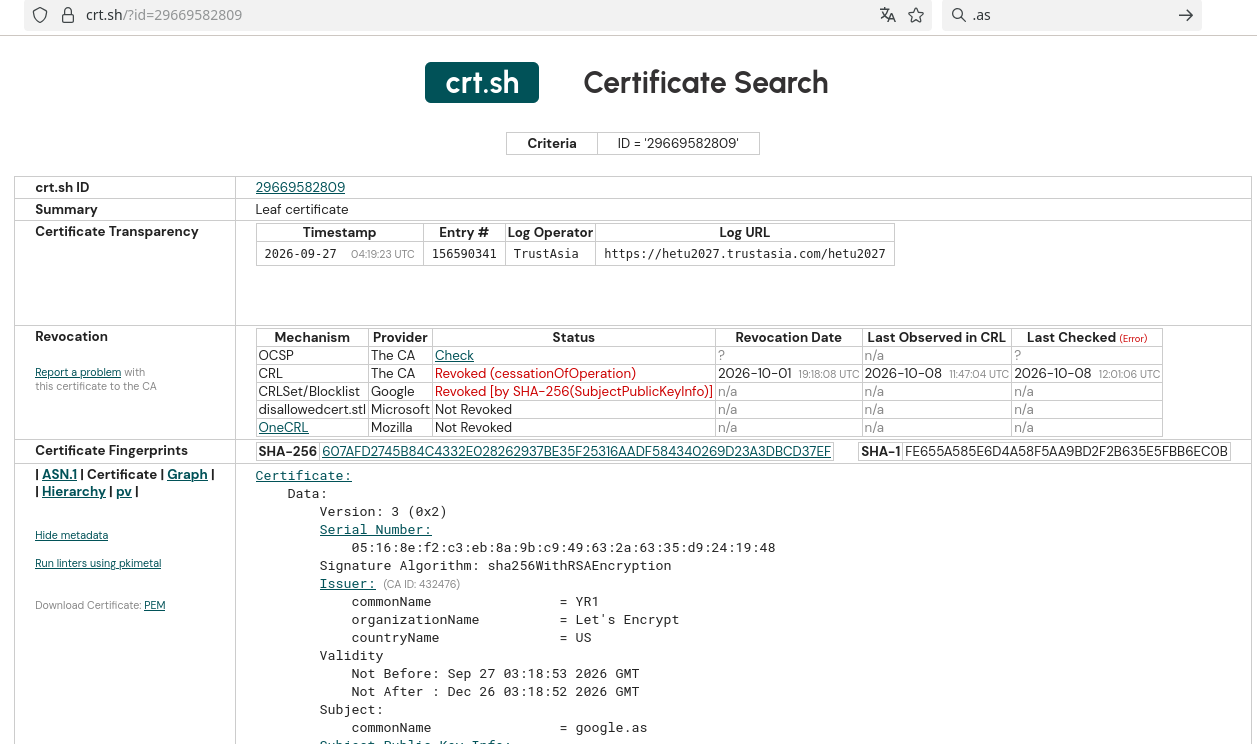Click the shield tracking protection icon
The image size is (1257, 744).
[x=40, y=15]
